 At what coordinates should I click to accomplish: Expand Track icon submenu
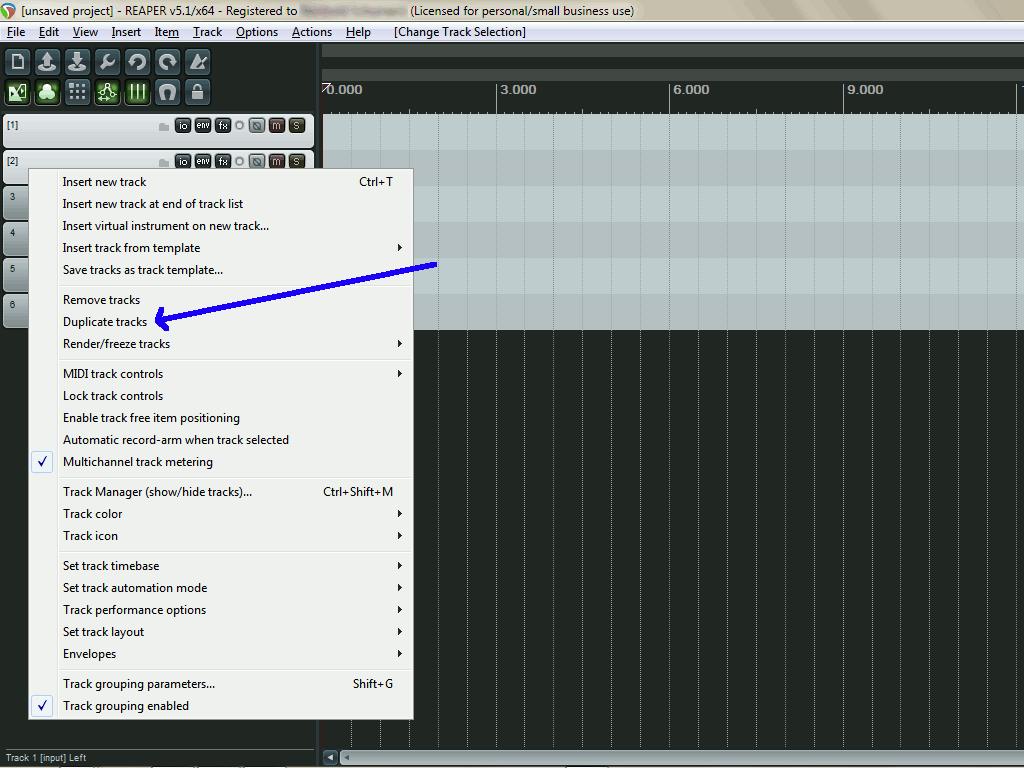pos(221,536)
